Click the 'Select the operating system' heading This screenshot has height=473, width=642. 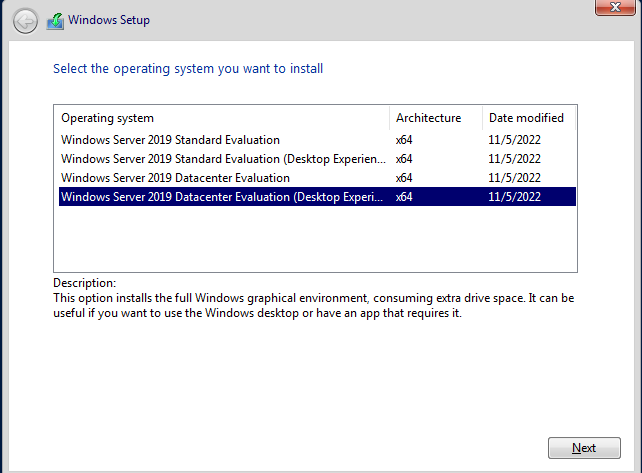coord(188,68)
